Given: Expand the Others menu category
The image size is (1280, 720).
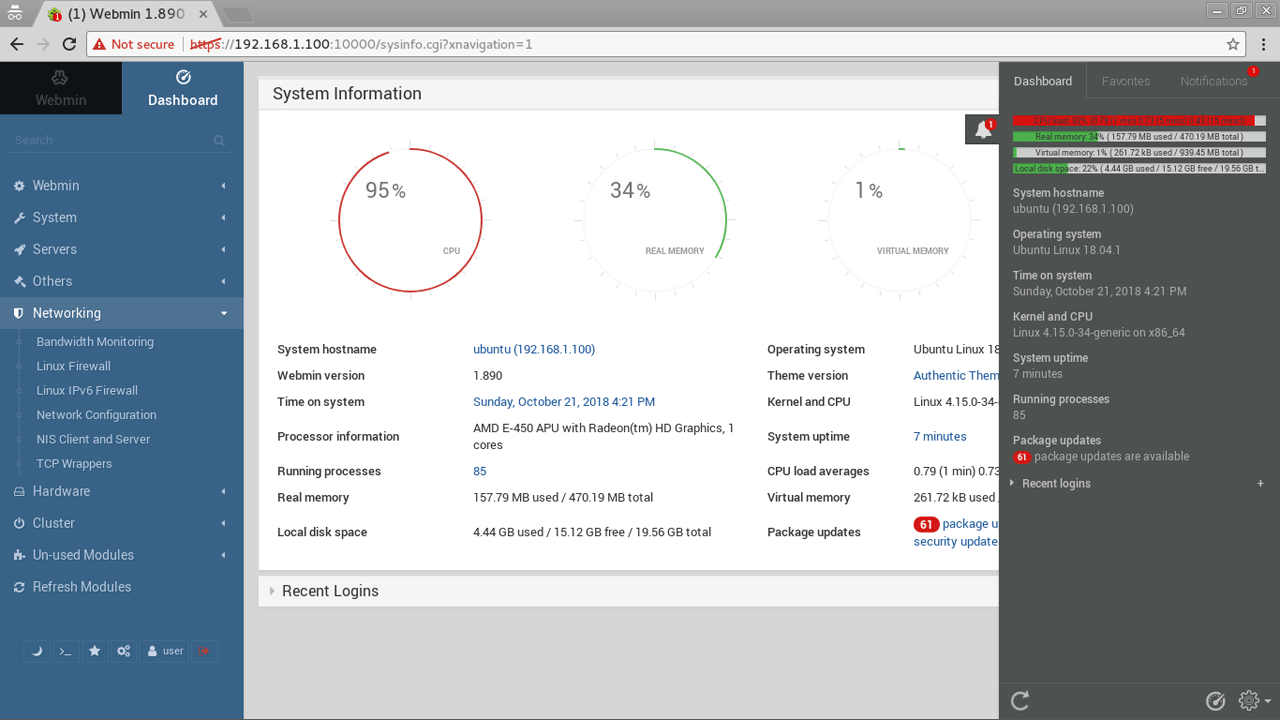Looking at the screenshot, I should 121,282.
